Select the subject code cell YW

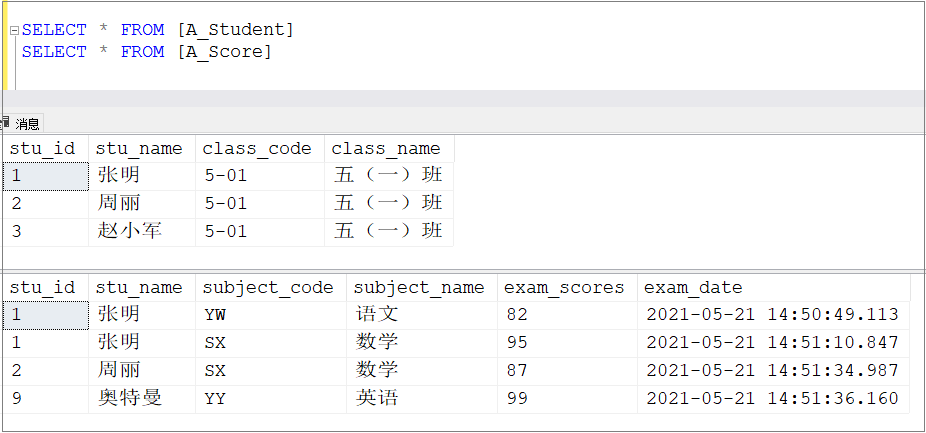216,315
